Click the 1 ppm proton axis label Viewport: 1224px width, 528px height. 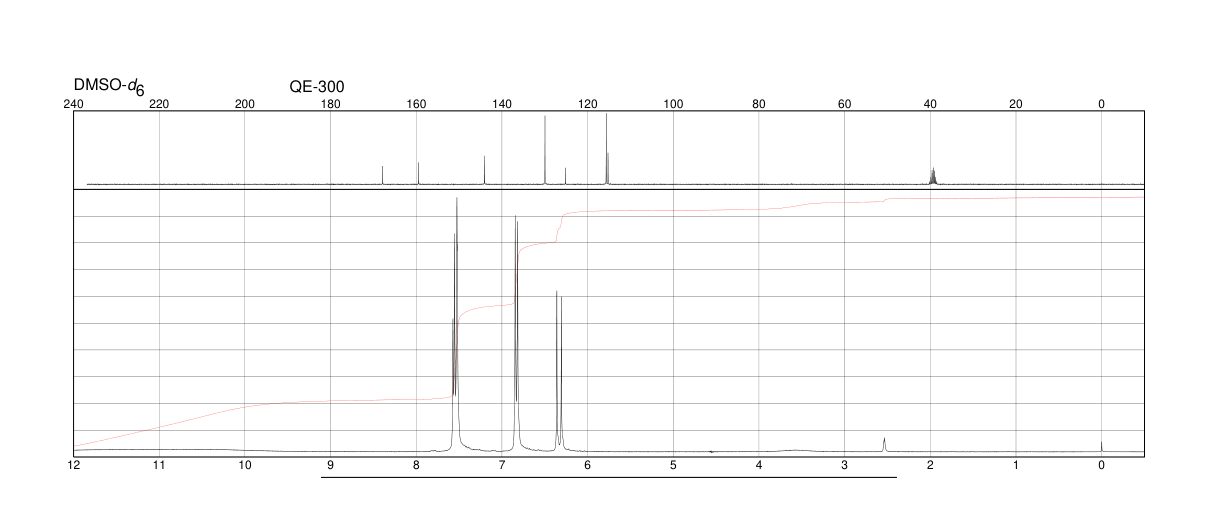click(x=1016, y=465)
